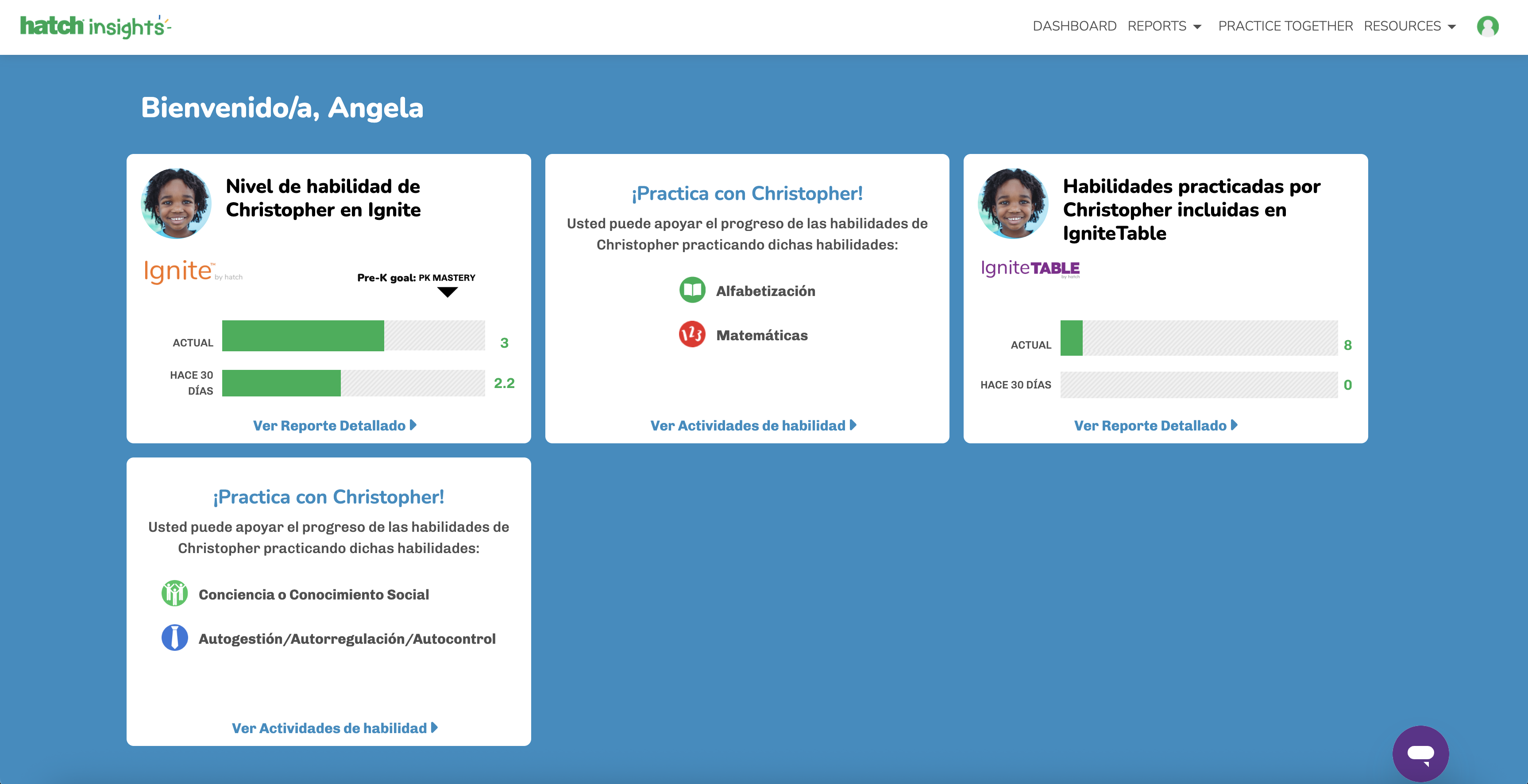
Task: Select Conciencia o Conocimiento Social label
Action: 314,594
